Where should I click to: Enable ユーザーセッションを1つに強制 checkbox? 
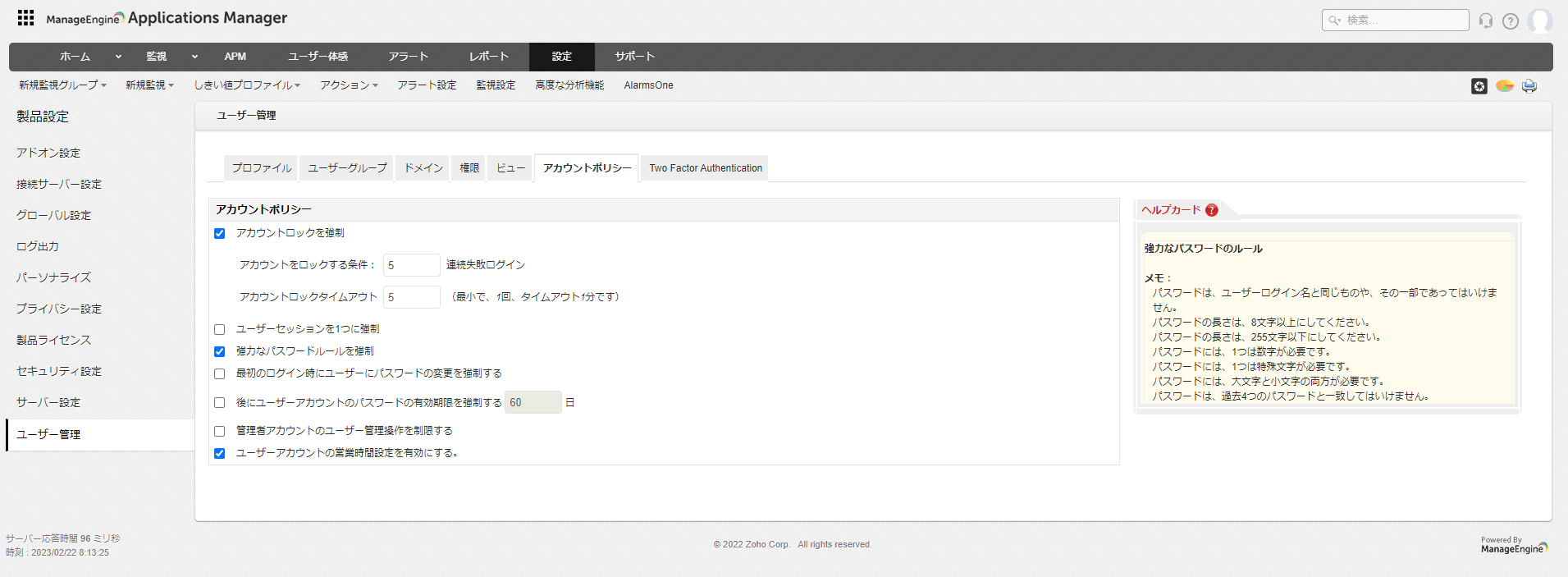220,330
